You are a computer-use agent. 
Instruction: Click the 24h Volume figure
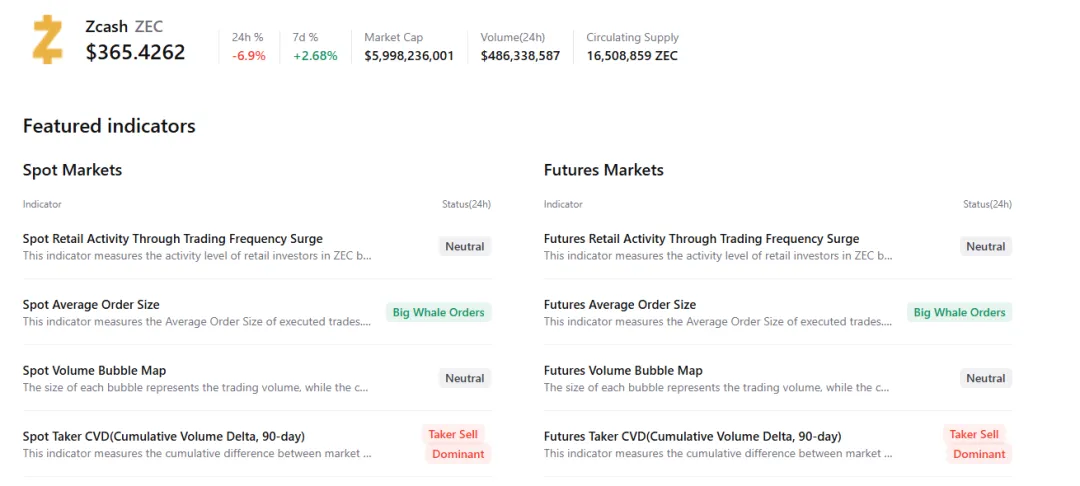[x=520, y=56]
